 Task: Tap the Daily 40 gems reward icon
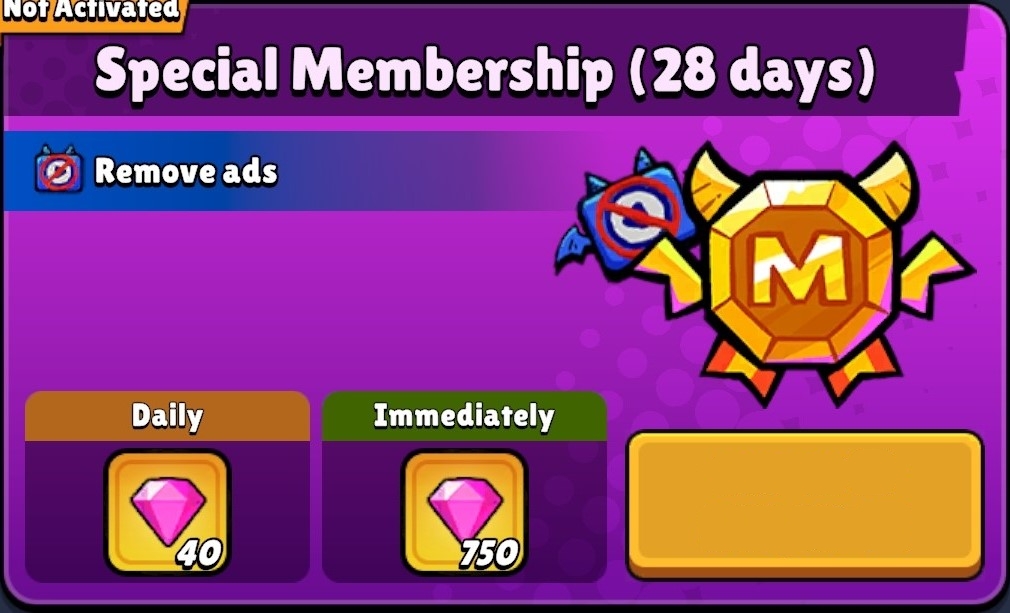click(167, 513)
